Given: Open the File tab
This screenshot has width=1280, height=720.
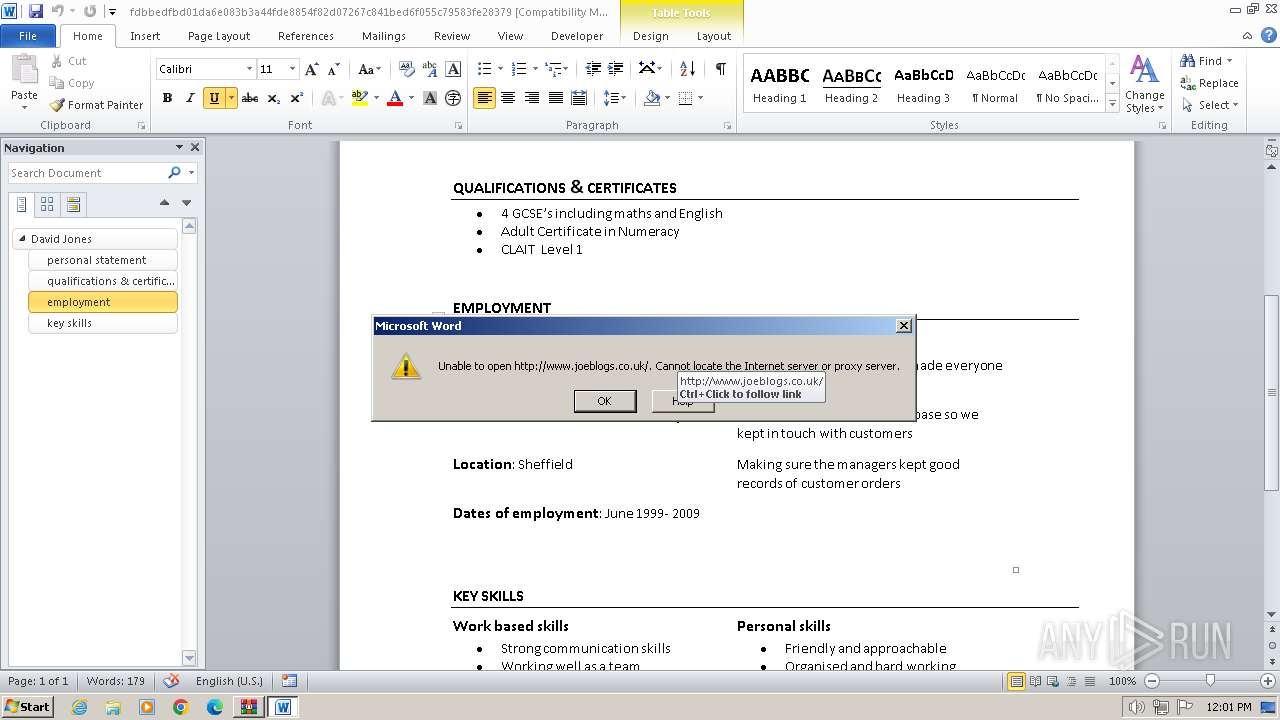Looking at the screenshot, I should [28, 36].
